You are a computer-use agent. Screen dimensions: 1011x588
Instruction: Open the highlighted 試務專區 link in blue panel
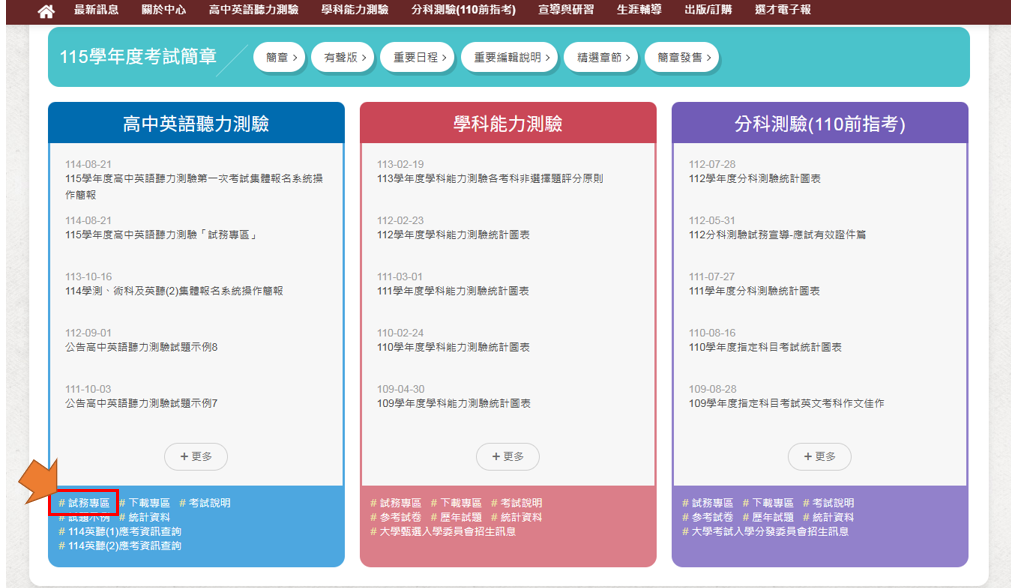tap(88, 503)
